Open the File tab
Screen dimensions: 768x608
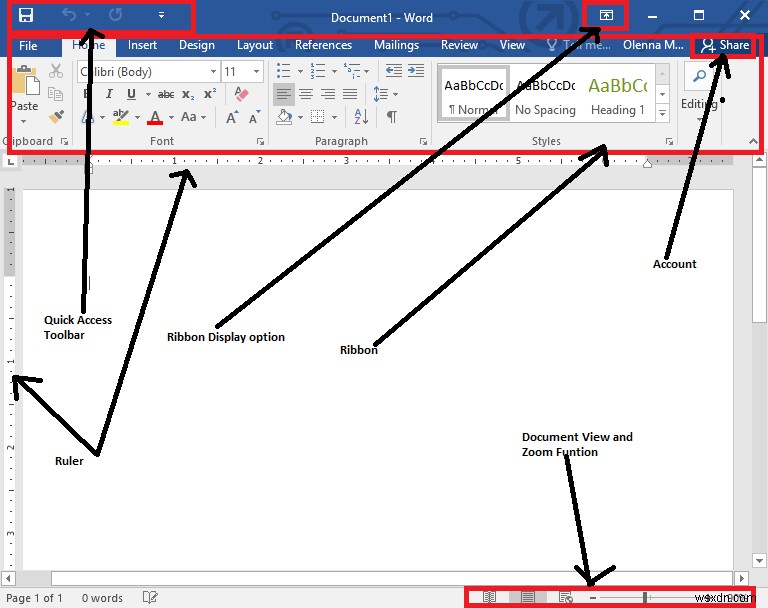click(28, 46)
